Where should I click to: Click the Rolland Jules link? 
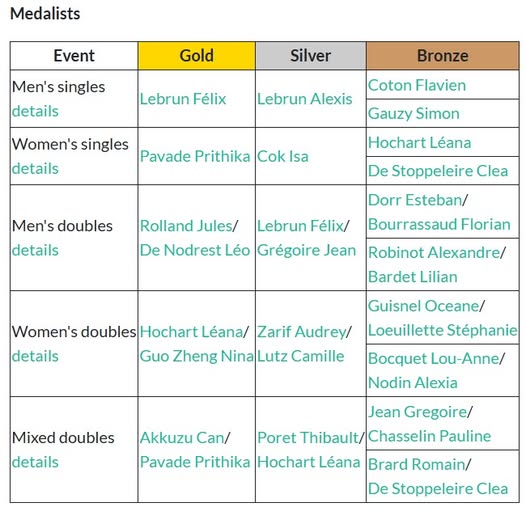tap(186, 226)
